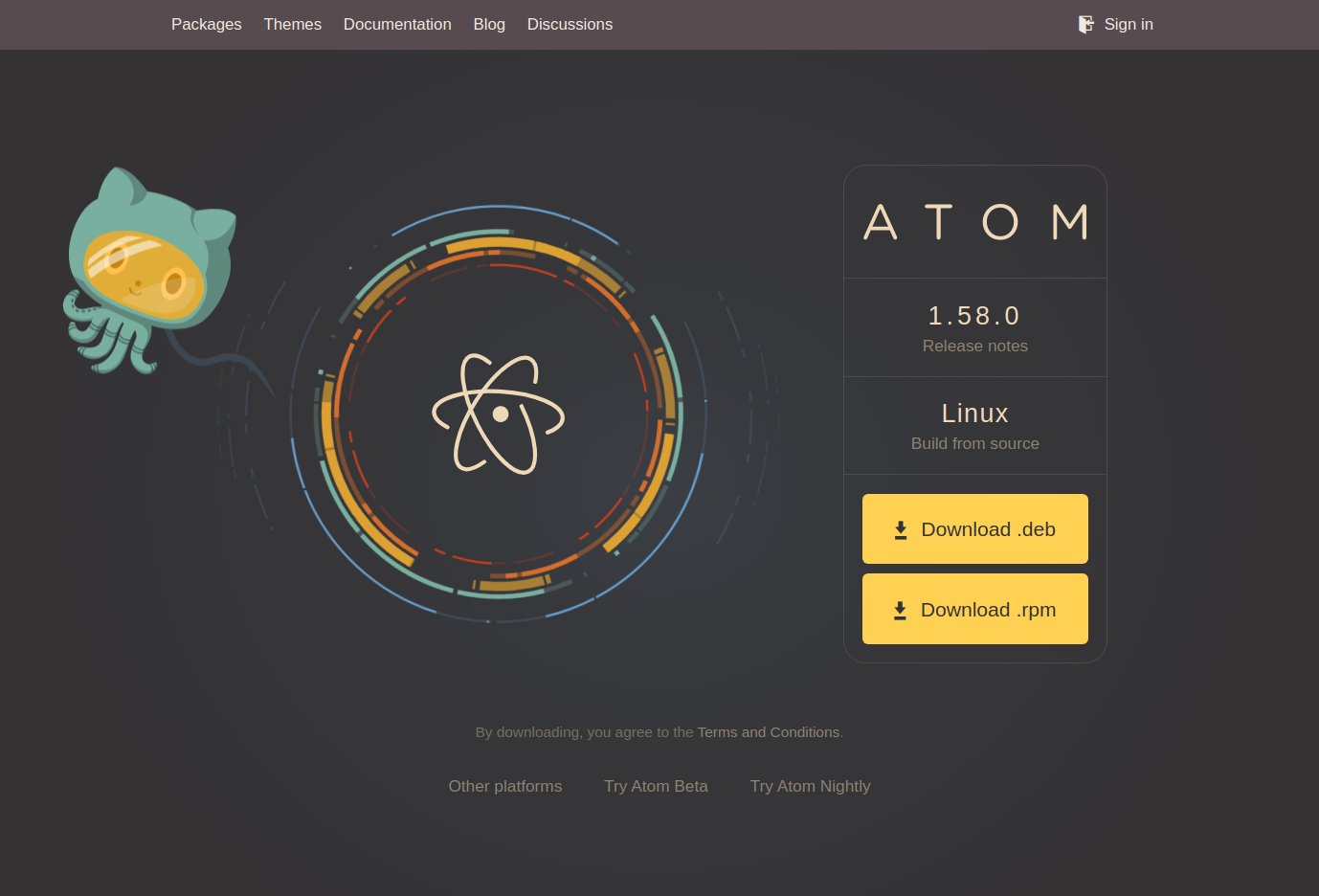The height and width of the screenshot is (896, 1319).
Task: Click the Sign in text link
Action: click(1128, 24)
